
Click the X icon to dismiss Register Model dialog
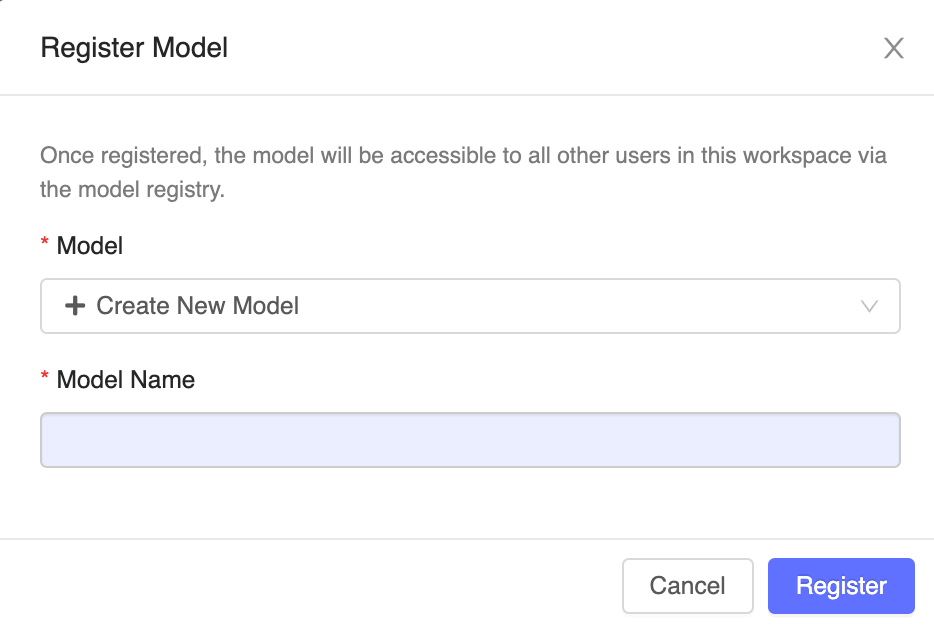point(893,48)
